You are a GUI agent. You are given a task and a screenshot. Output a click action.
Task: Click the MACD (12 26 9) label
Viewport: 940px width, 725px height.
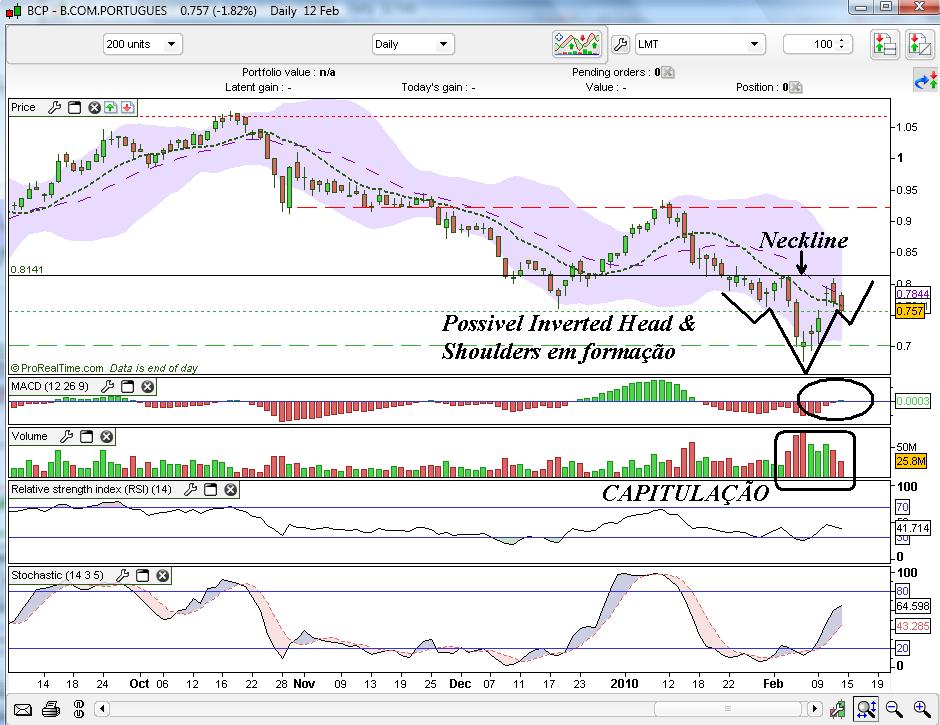(50, 386)
